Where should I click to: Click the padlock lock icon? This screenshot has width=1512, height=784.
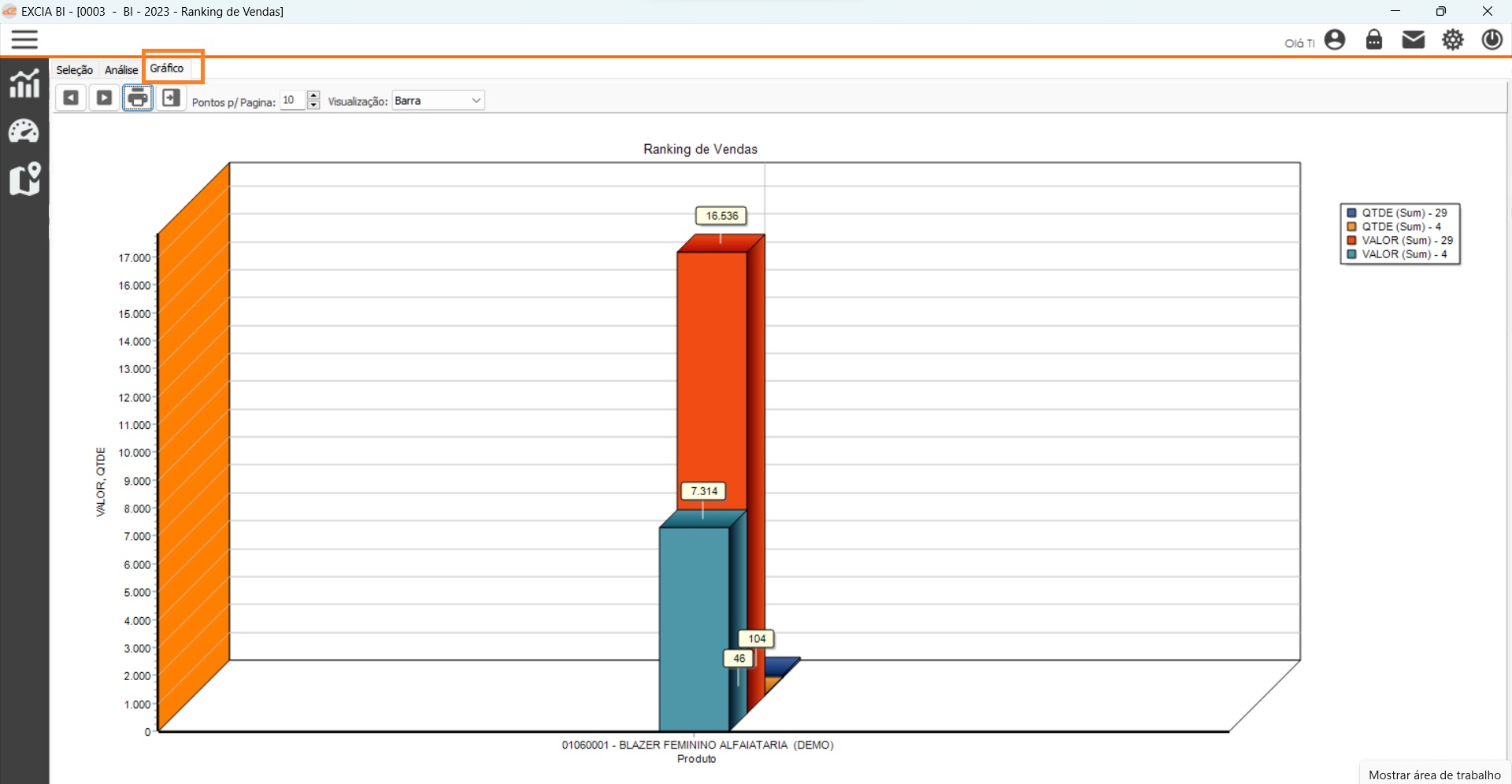coord(1374,40)
